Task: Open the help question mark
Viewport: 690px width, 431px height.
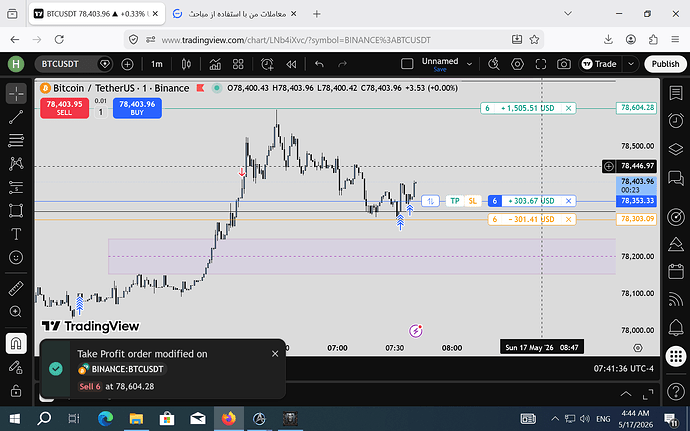Action: click(676, 391)
